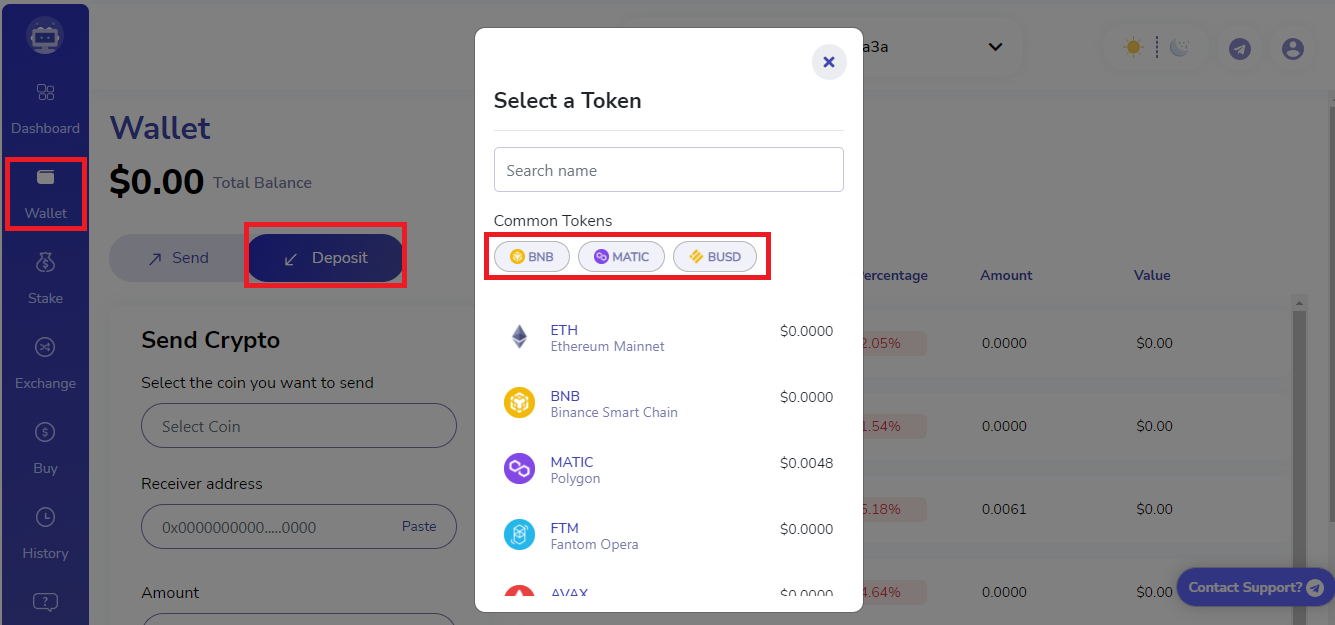The width and height of the screenshot is (1335, 625).
Task: Choose ETH Ethereum Mainnet from token list
Action: coord(669,338)
